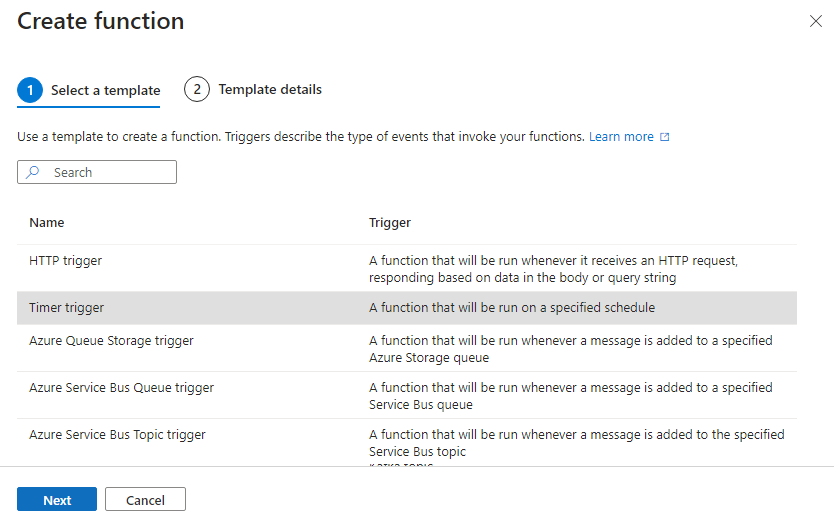
Task: Choose the Timer trigger template
Action: 67,308
